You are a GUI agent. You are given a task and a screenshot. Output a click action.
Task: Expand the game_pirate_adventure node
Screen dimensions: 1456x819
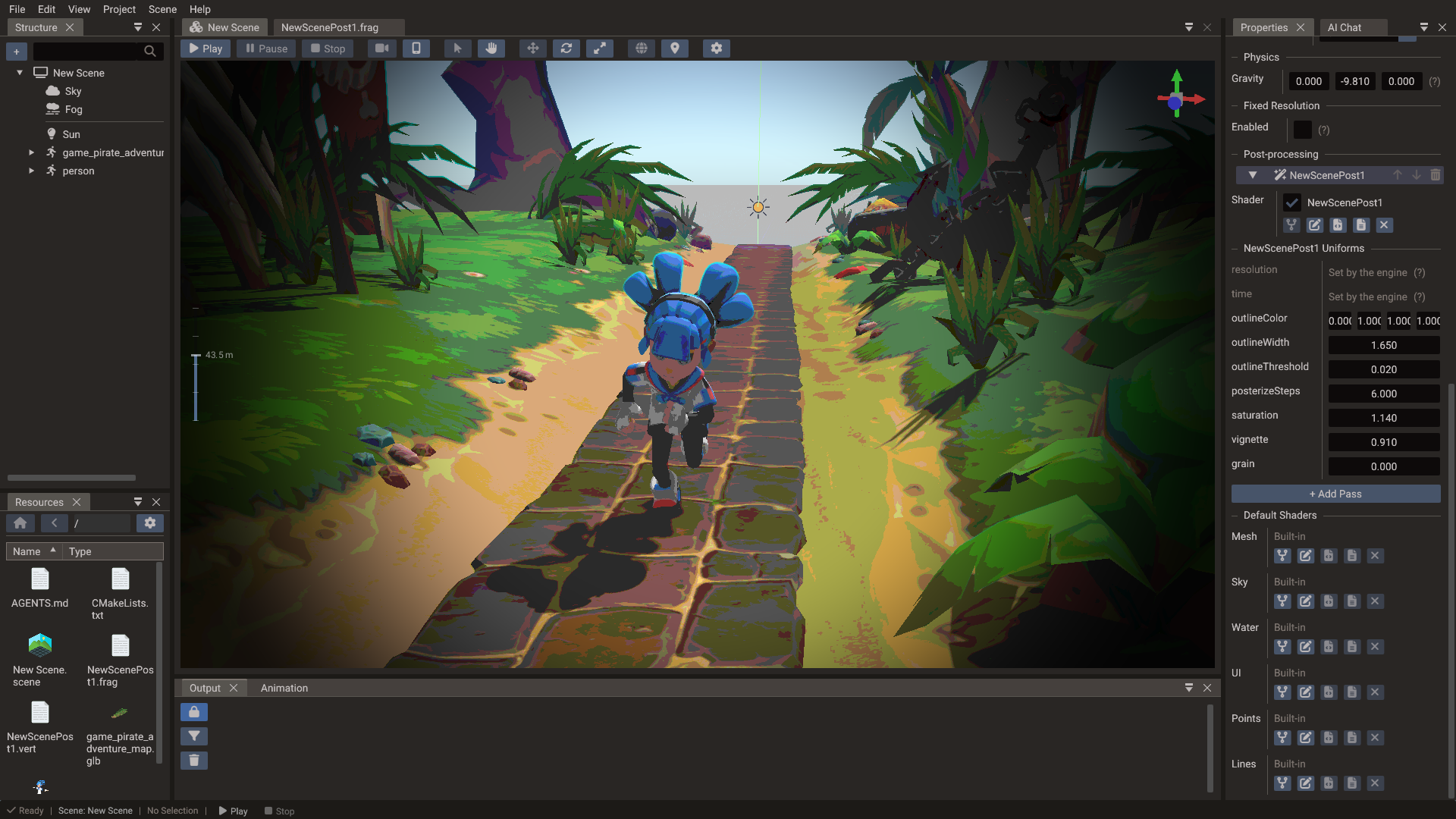click(x=31, y=152)
